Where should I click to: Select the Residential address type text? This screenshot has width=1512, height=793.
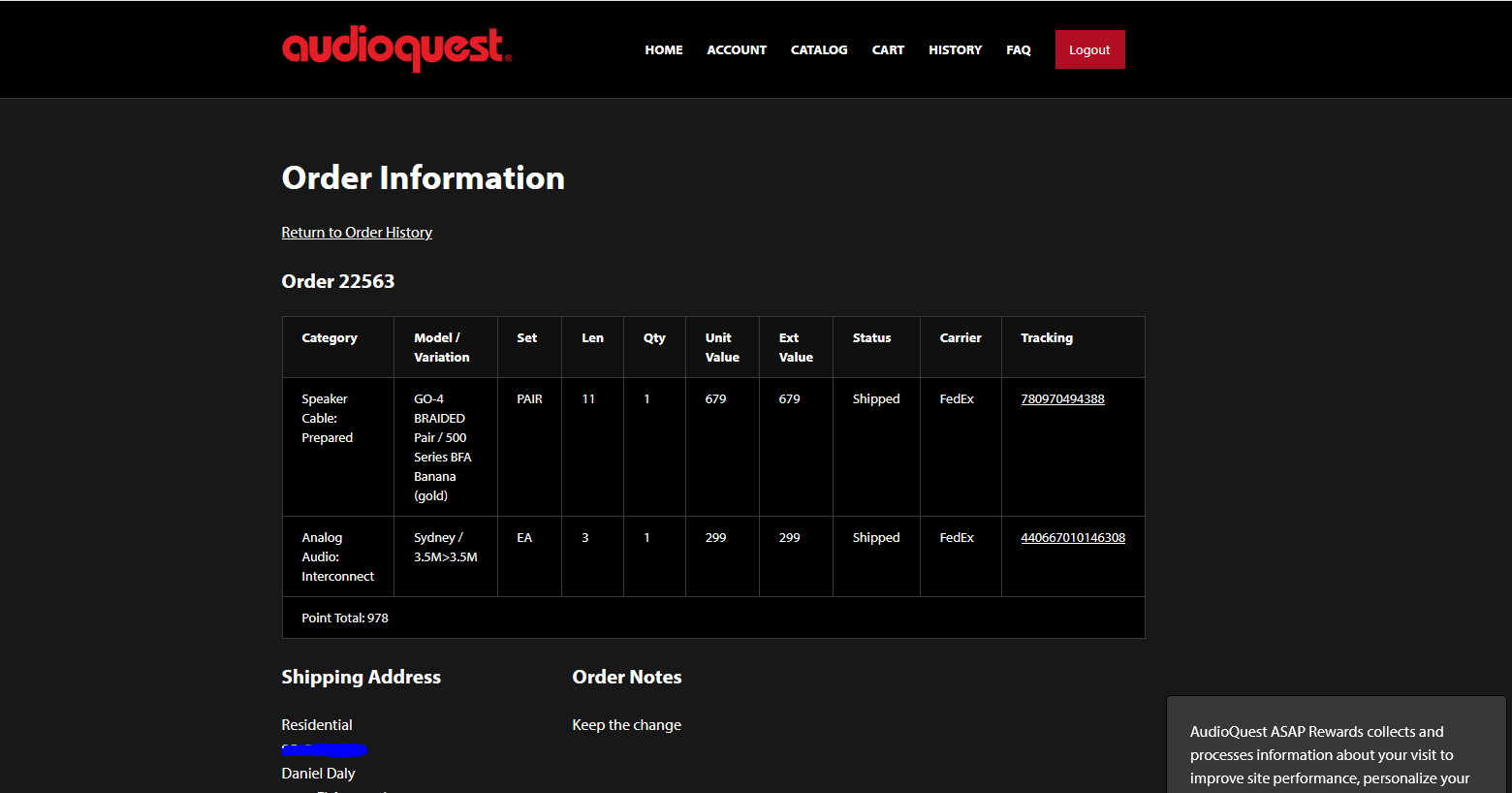(317, 725)
